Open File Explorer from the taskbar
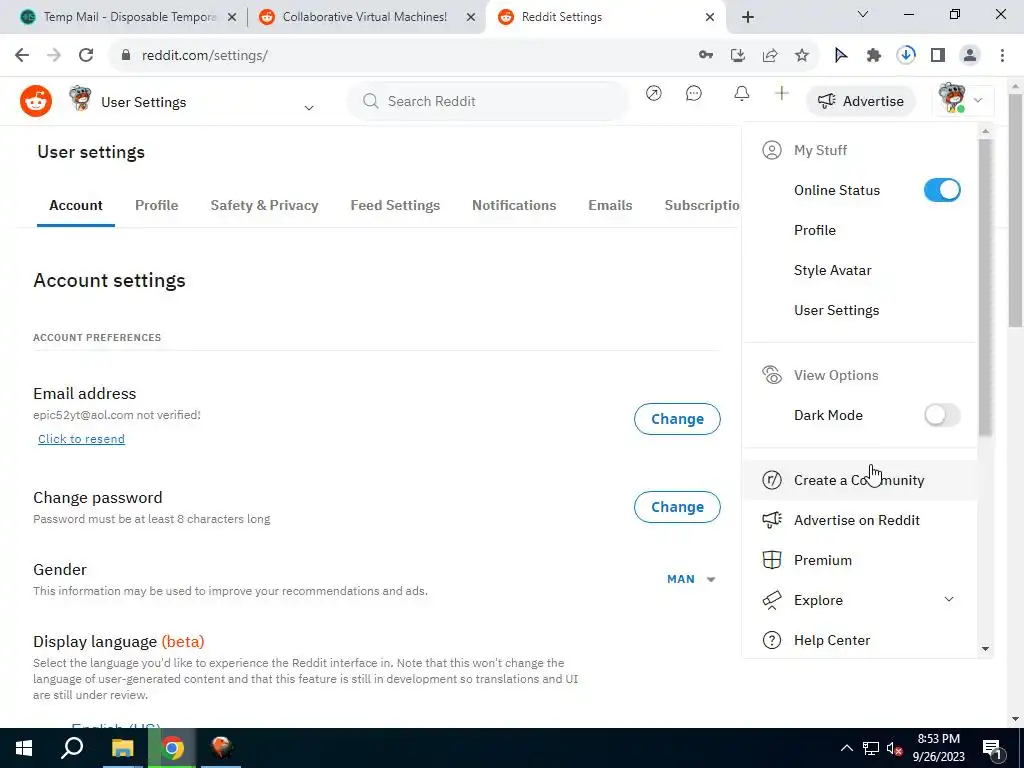 click(122, 748)
